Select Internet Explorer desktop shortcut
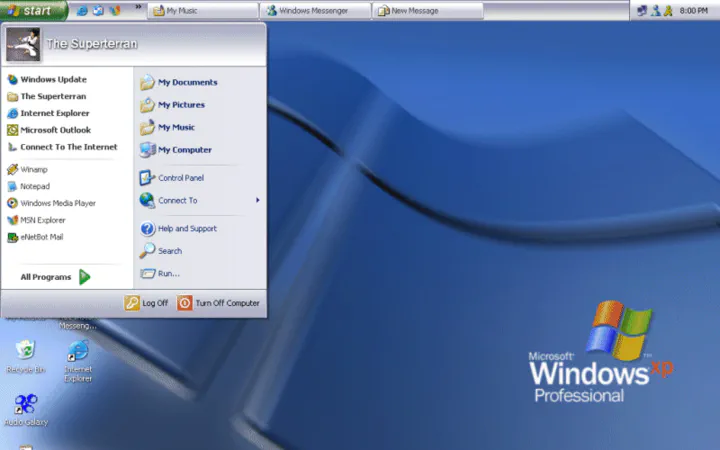The image size is (720, 450). [x=78, y=361]
